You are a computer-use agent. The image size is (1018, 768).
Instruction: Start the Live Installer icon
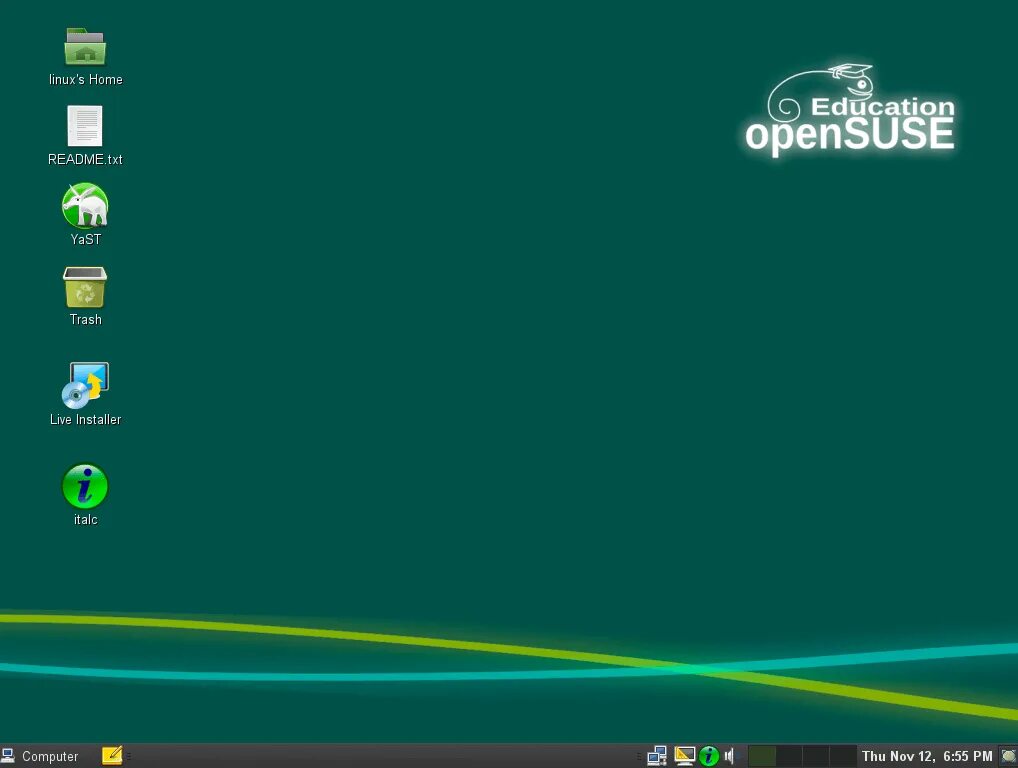[85, 385]
